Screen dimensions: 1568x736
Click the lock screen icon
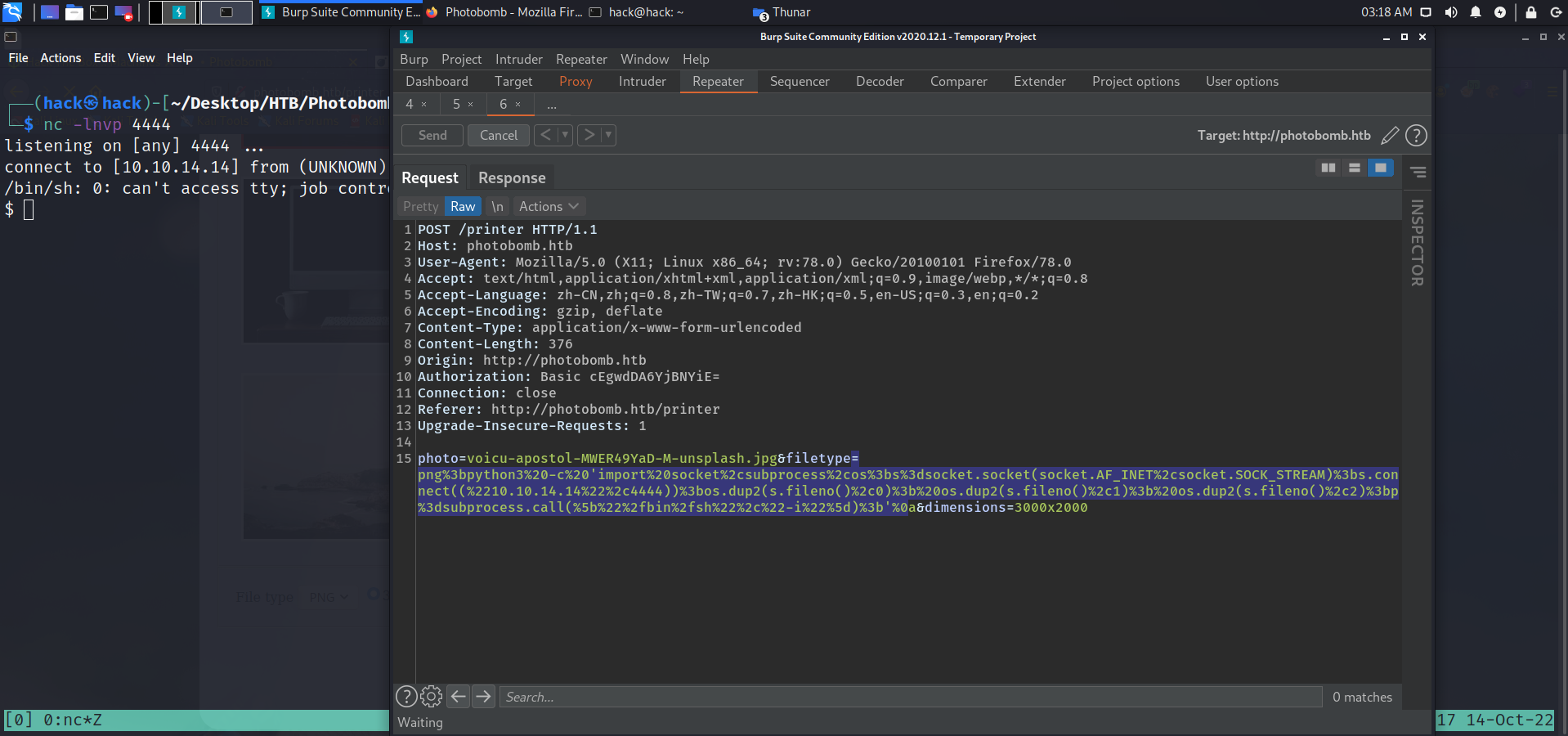click(1531, 12)
